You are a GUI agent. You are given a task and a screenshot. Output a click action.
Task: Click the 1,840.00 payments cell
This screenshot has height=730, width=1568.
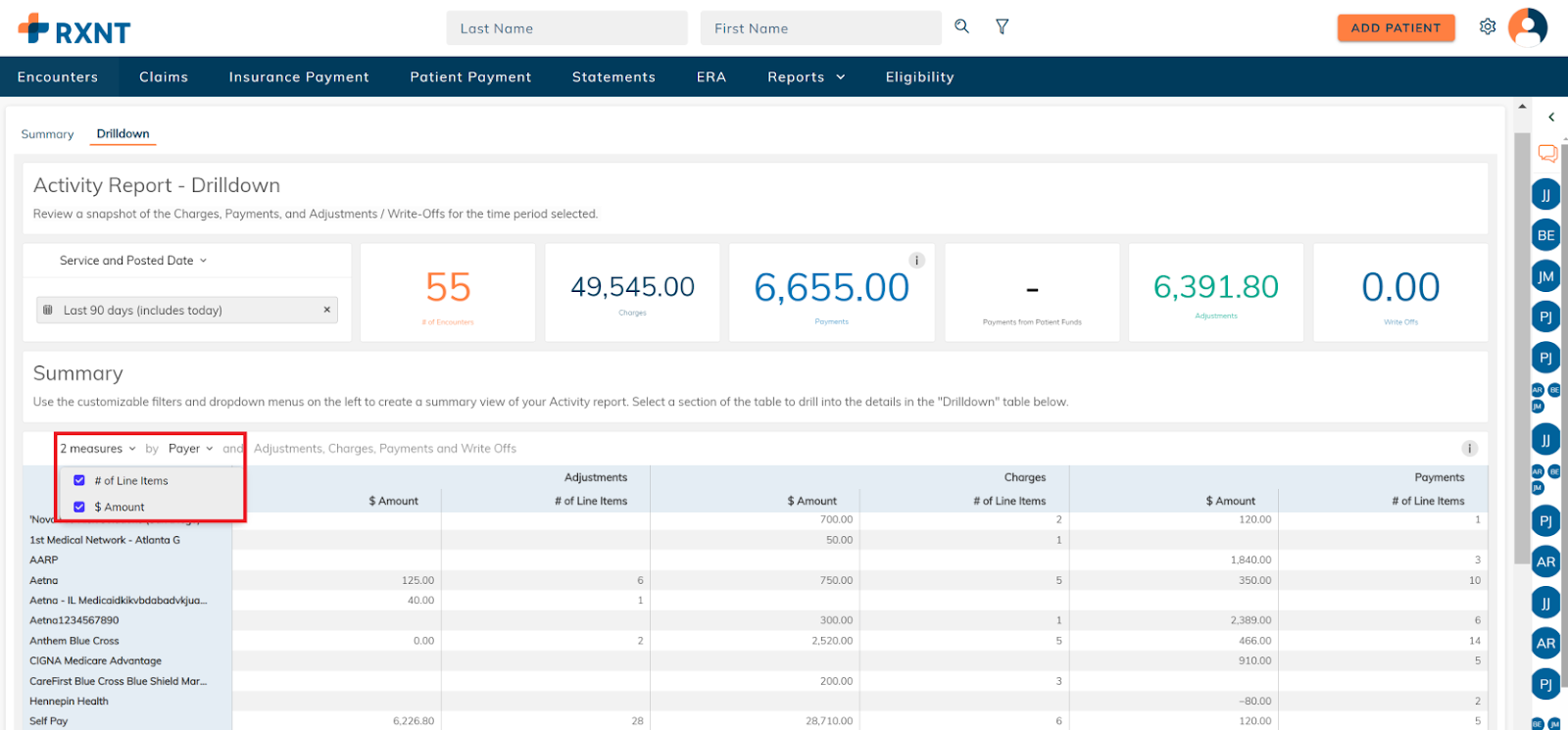click(x=1251, y=560)
